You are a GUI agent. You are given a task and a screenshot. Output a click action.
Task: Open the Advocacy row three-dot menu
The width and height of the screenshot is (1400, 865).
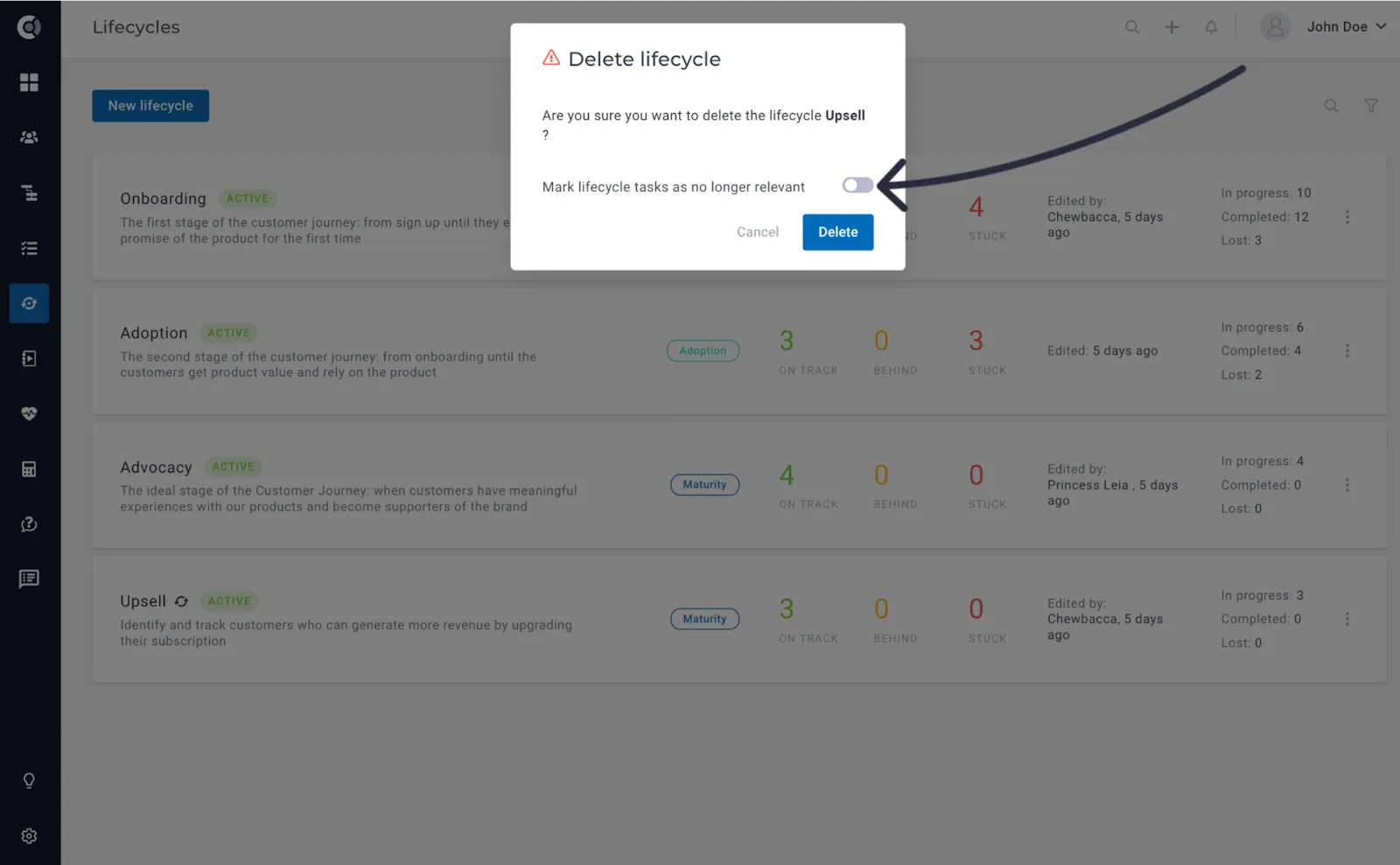tap(1347, 485)
